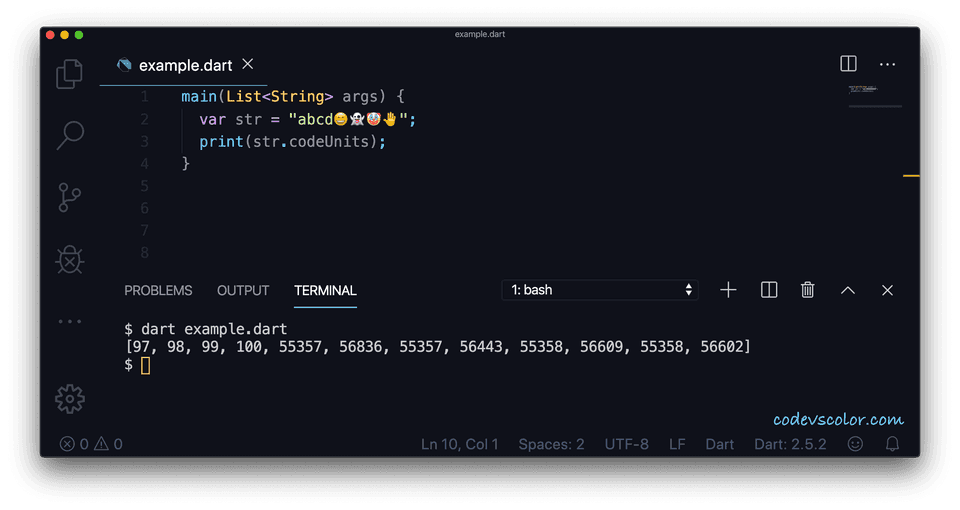Close the terminal panel
Screen dimensions: 960x510
click(x=887, y=290)
